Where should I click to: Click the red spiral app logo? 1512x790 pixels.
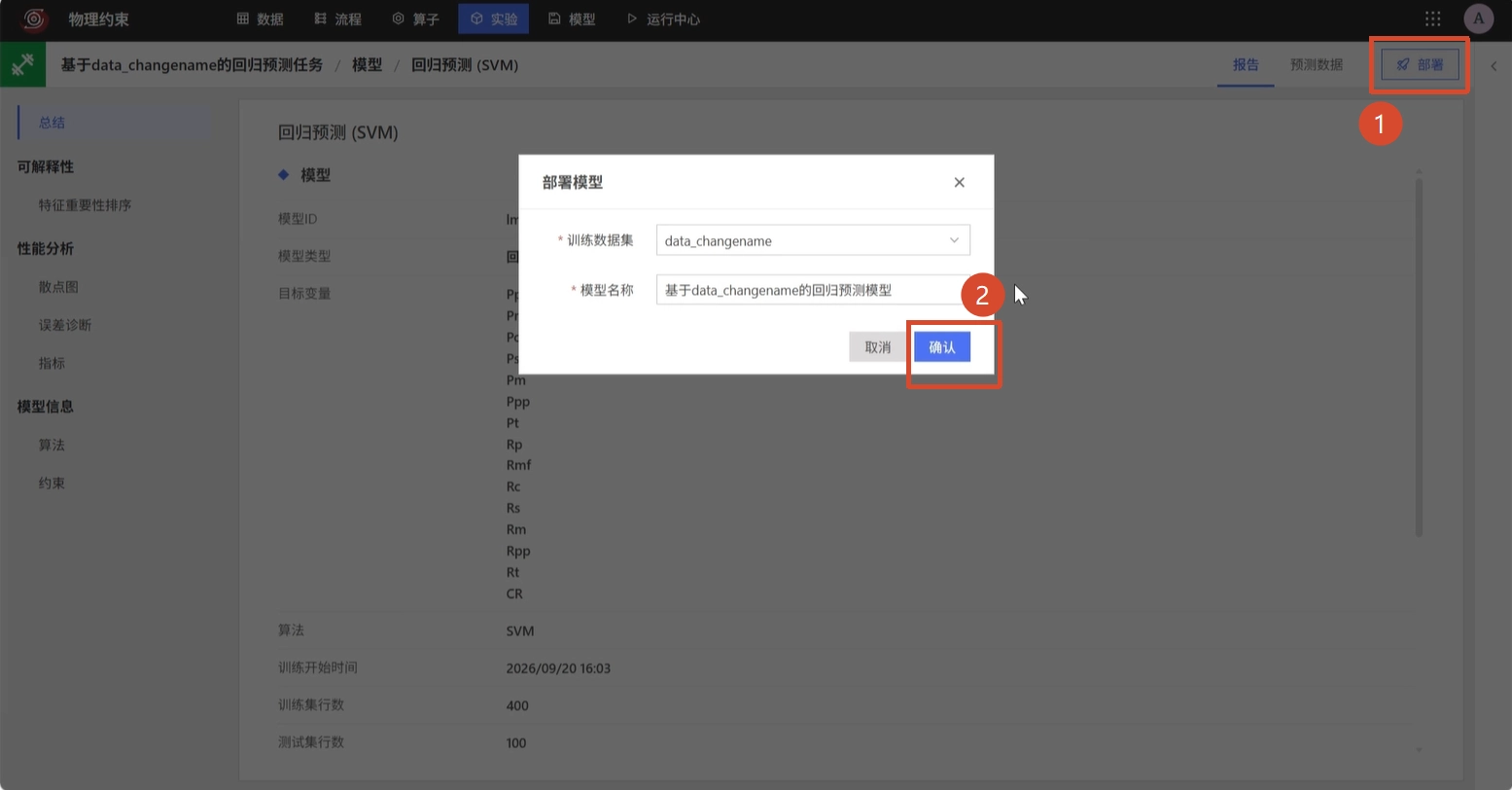point(35,18)
